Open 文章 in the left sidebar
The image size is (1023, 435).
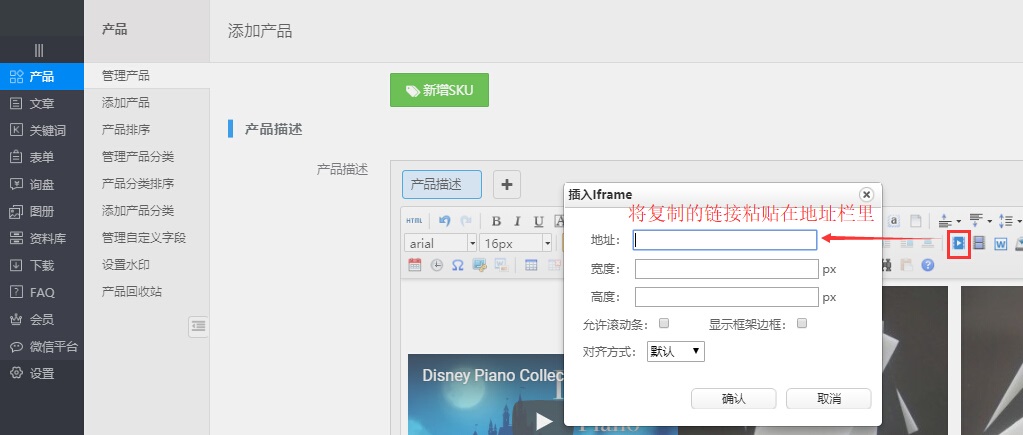(42, 103)
